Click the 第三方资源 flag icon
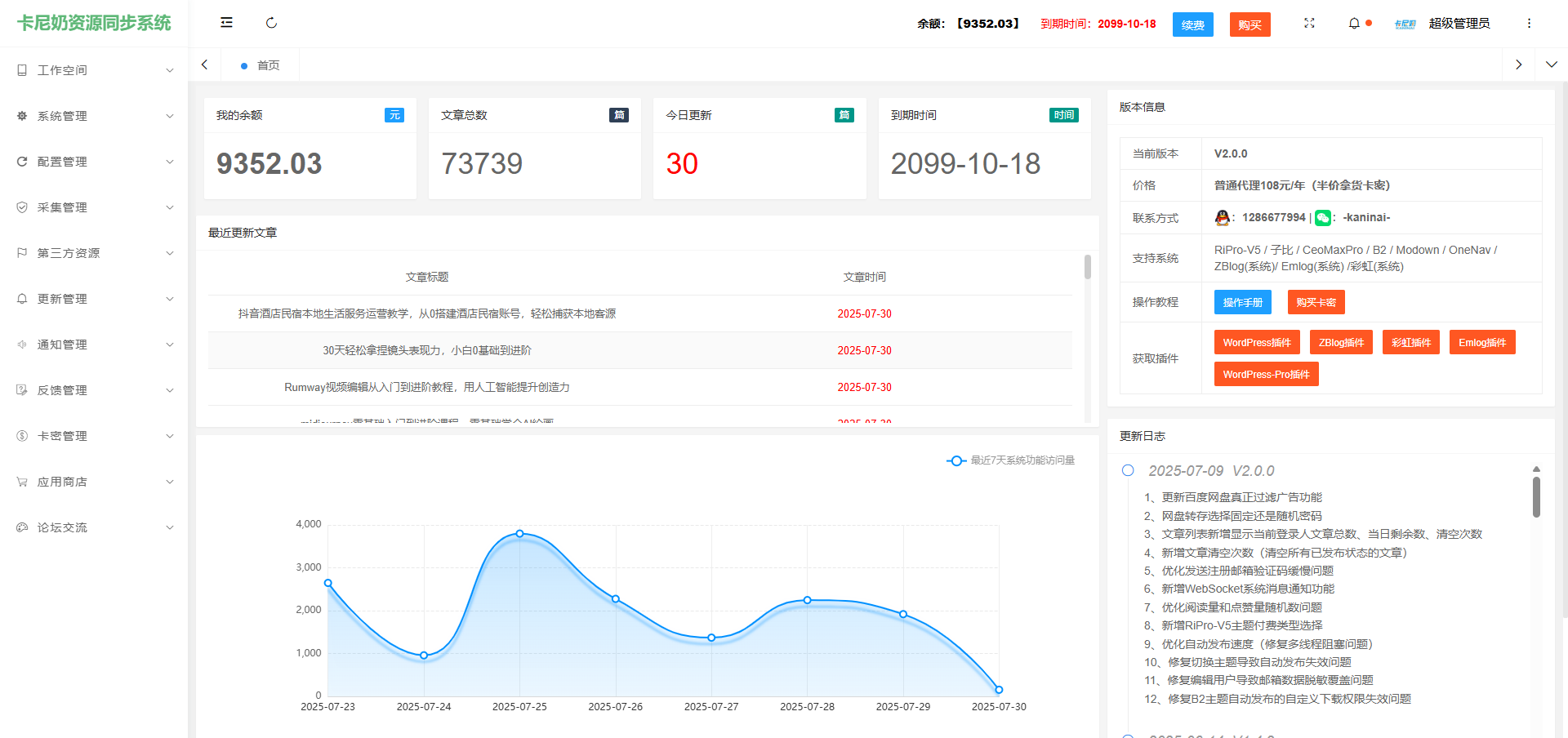1568x738 pixels. pos(22,253)
